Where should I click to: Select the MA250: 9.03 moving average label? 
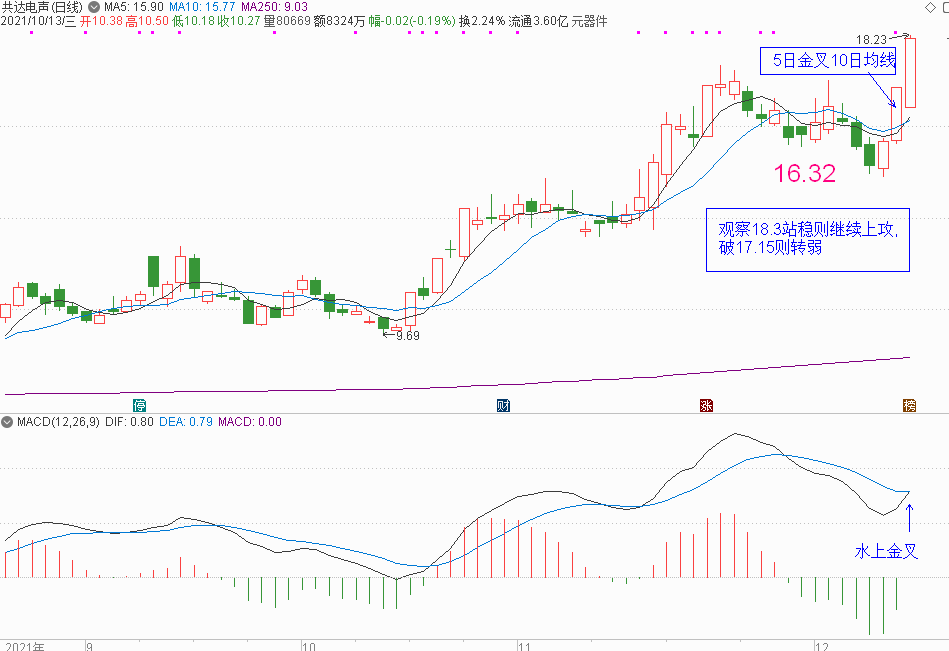[x=275, y=7]
